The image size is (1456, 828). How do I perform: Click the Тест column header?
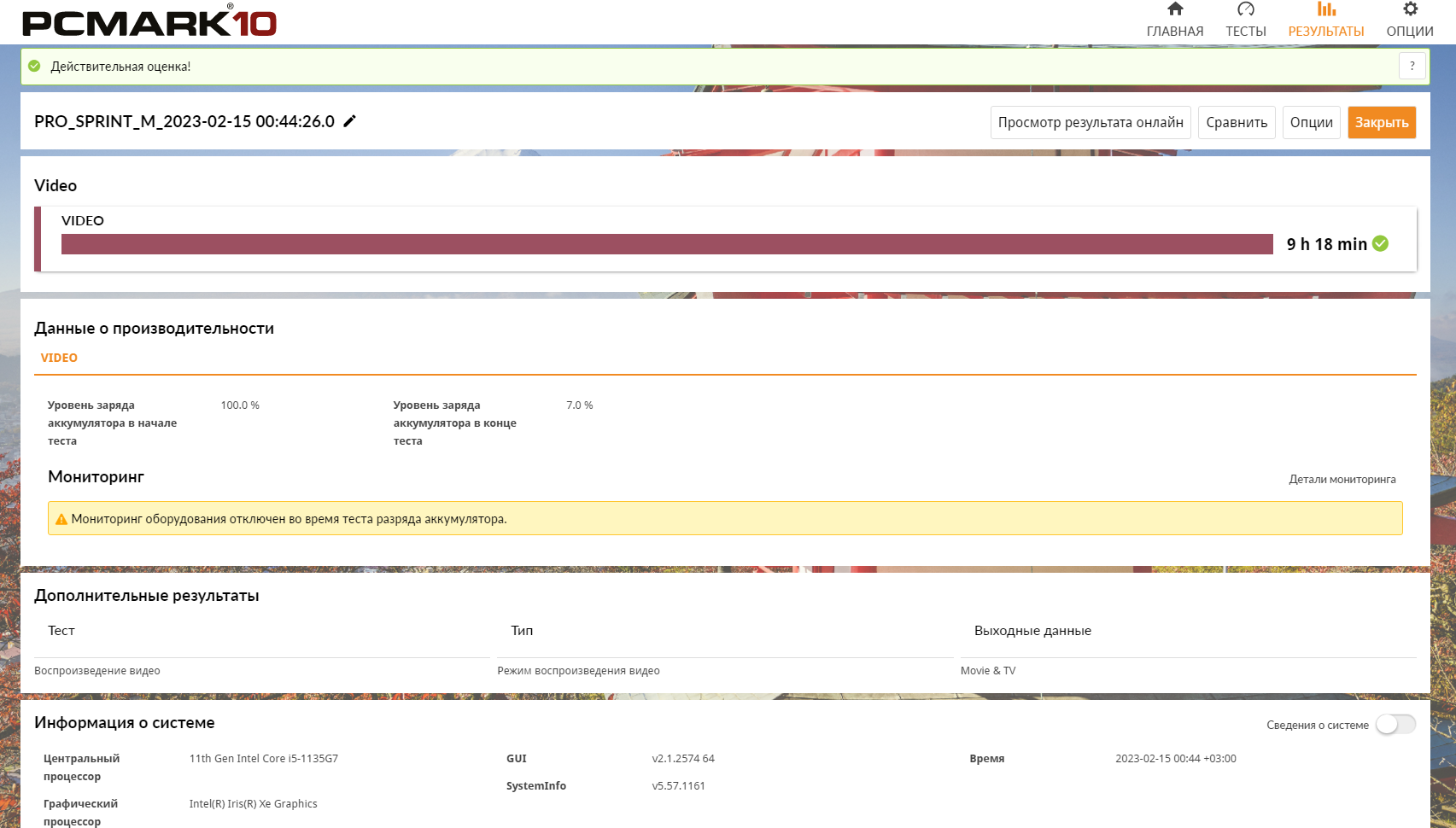pyautogui.click(x=61, y=631)
